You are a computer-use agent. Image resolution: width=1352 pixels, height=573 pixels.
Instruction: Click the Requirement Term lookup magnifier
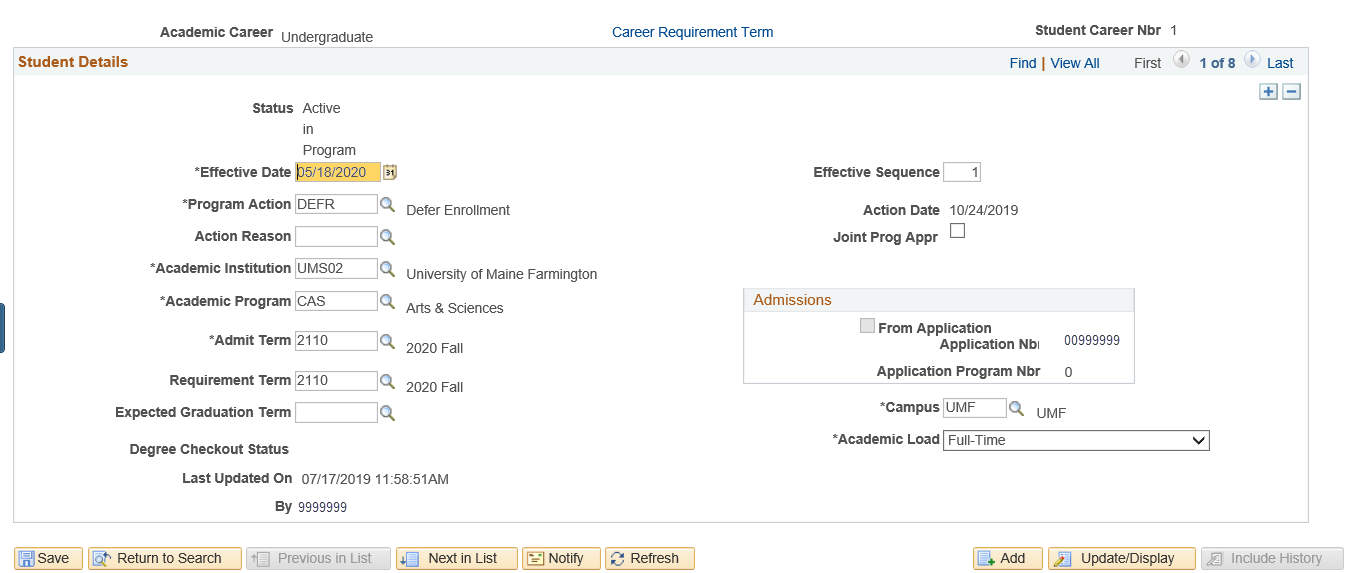click(387, 381)
